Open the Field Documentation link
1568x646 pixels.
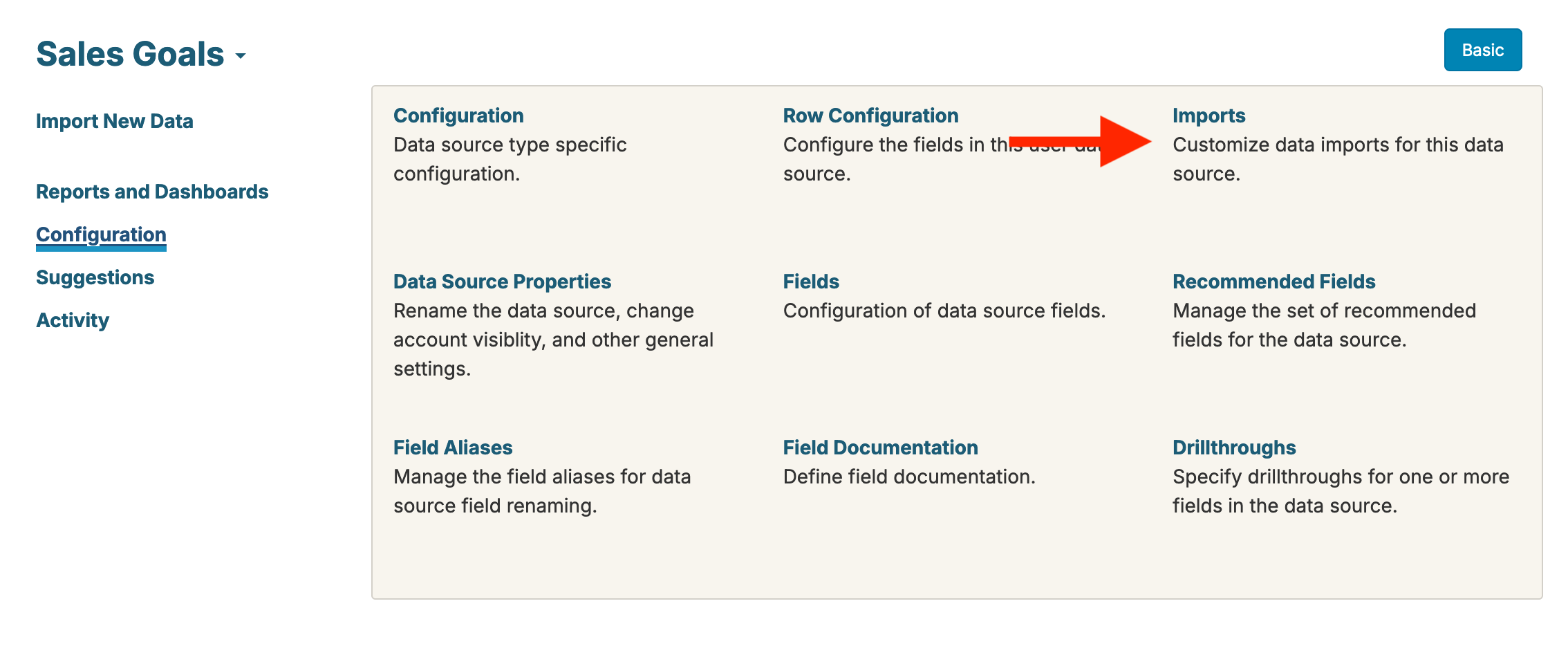pos(880,447)
